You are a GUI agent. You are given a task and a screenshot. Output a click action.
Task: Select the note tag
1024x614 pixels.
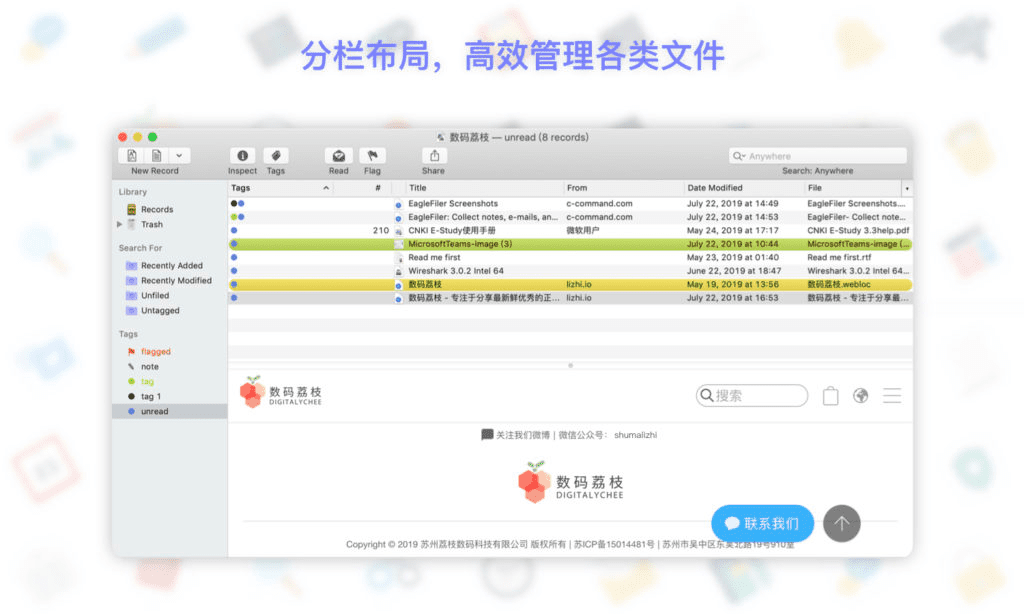tap(150, 366)
